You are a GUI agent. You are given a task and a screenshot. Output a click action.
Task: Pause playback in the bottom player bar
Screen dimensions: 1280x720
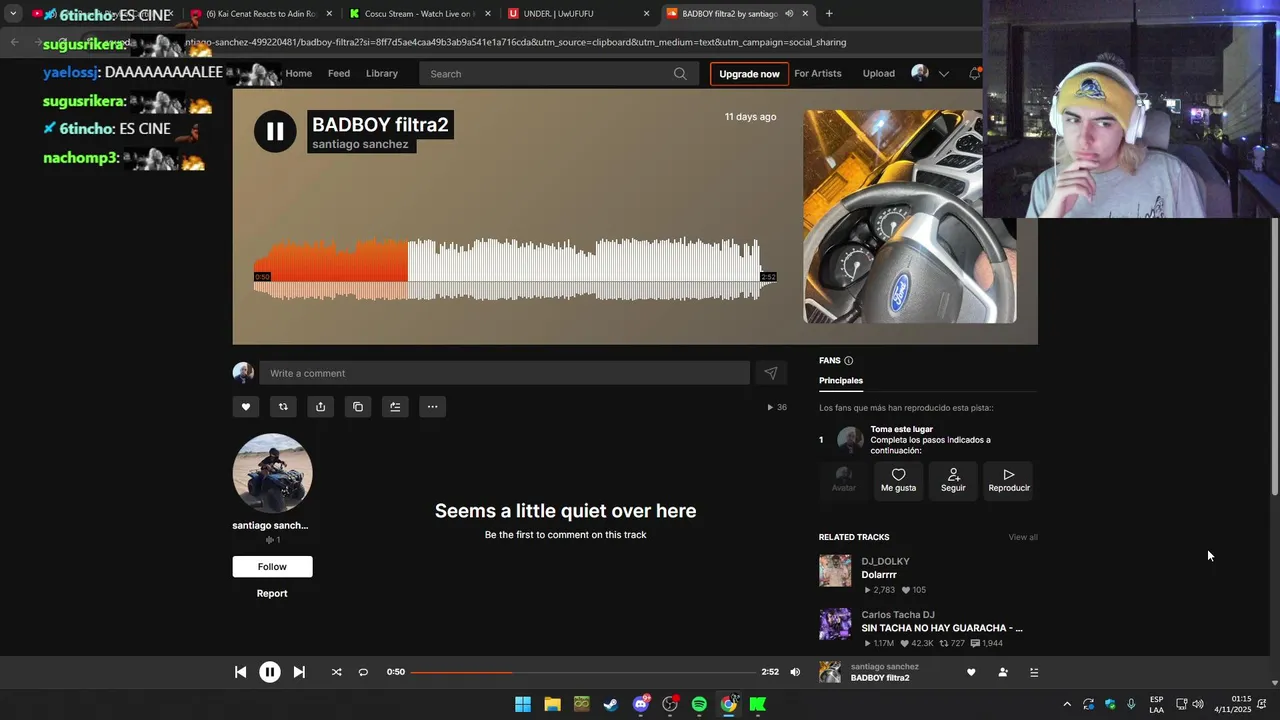pyautogui.click(x=270, y=672)
